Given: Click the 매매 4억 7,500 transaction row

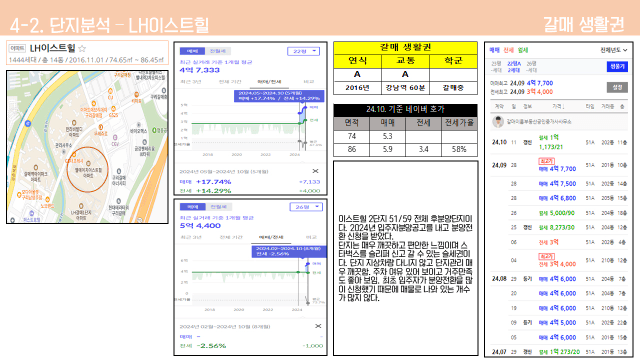Looking at the screenshot, I should click(x=559, y=184).
